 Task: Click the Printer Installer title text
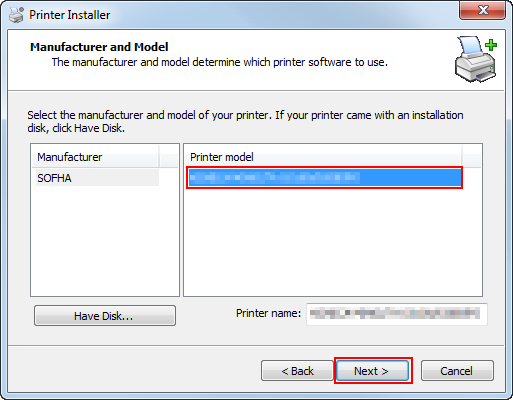pyautogui.click(x=70, y=15)
